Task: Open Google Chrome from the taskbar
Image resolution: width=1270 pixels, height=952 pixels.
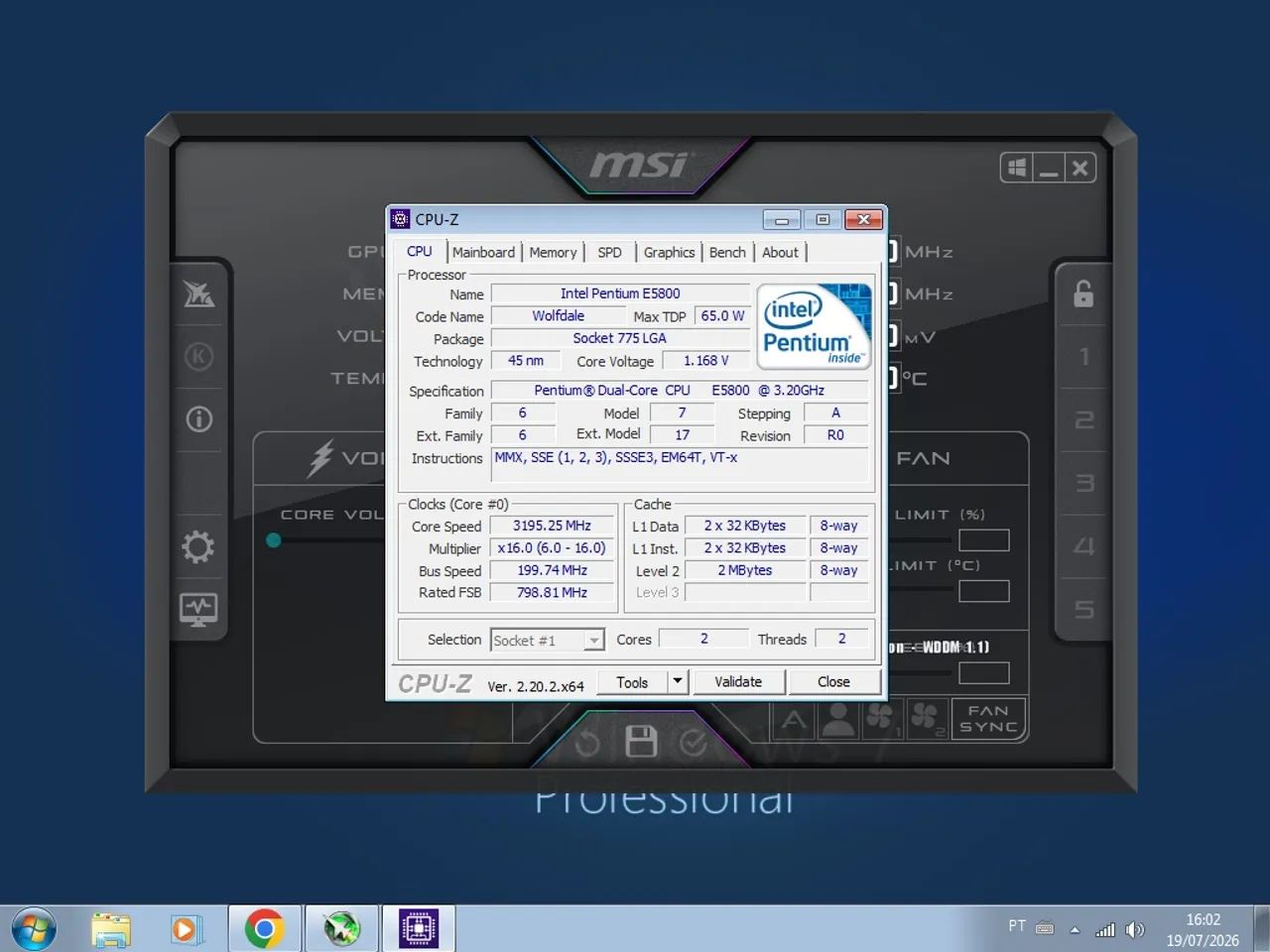Action: coord(264,929)
